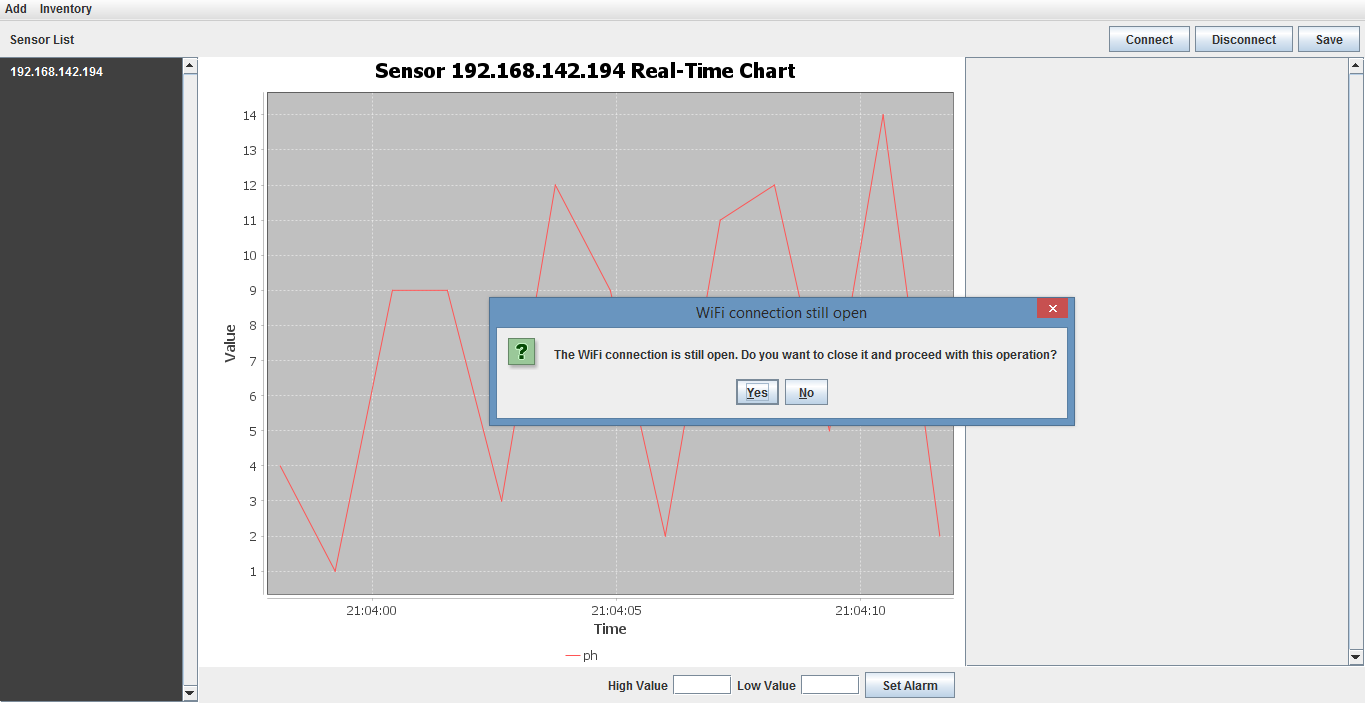Image resolution: width=1365 pixels, height=703 pixels.
Task: Open the Add menu
Action: pos(15,8)
